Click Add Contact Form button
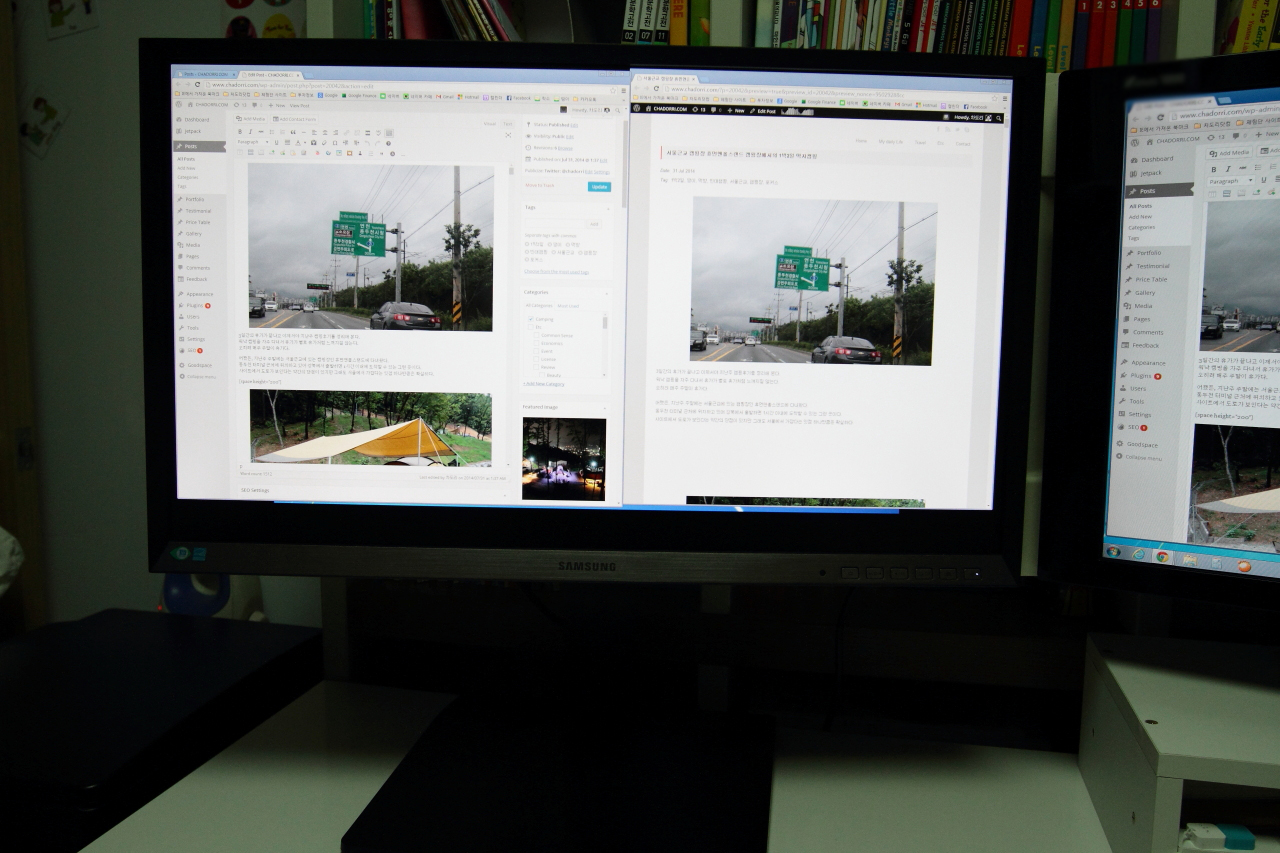Screen dimensions: 1280x853 pos(294,119)
